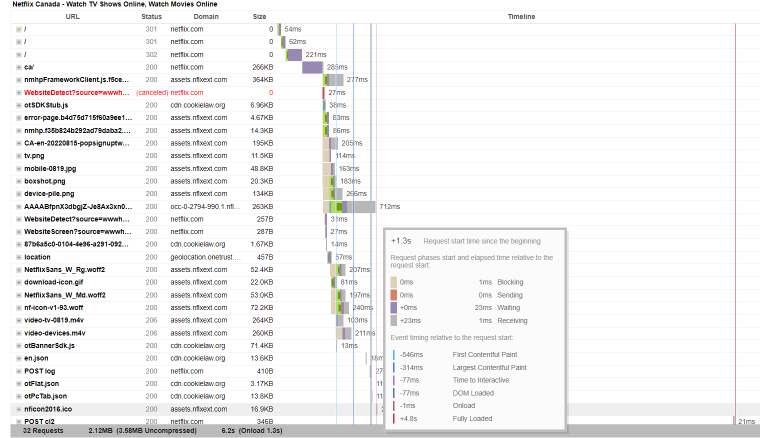The width and height of the screenshot is (760, 438).
Task: Expand the otSDKStub.js request row
Action: click(18, 105)
